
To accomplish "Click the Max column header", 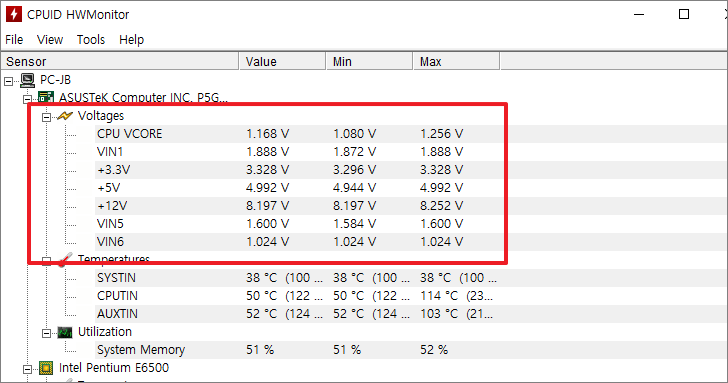I will click(456, 62).
